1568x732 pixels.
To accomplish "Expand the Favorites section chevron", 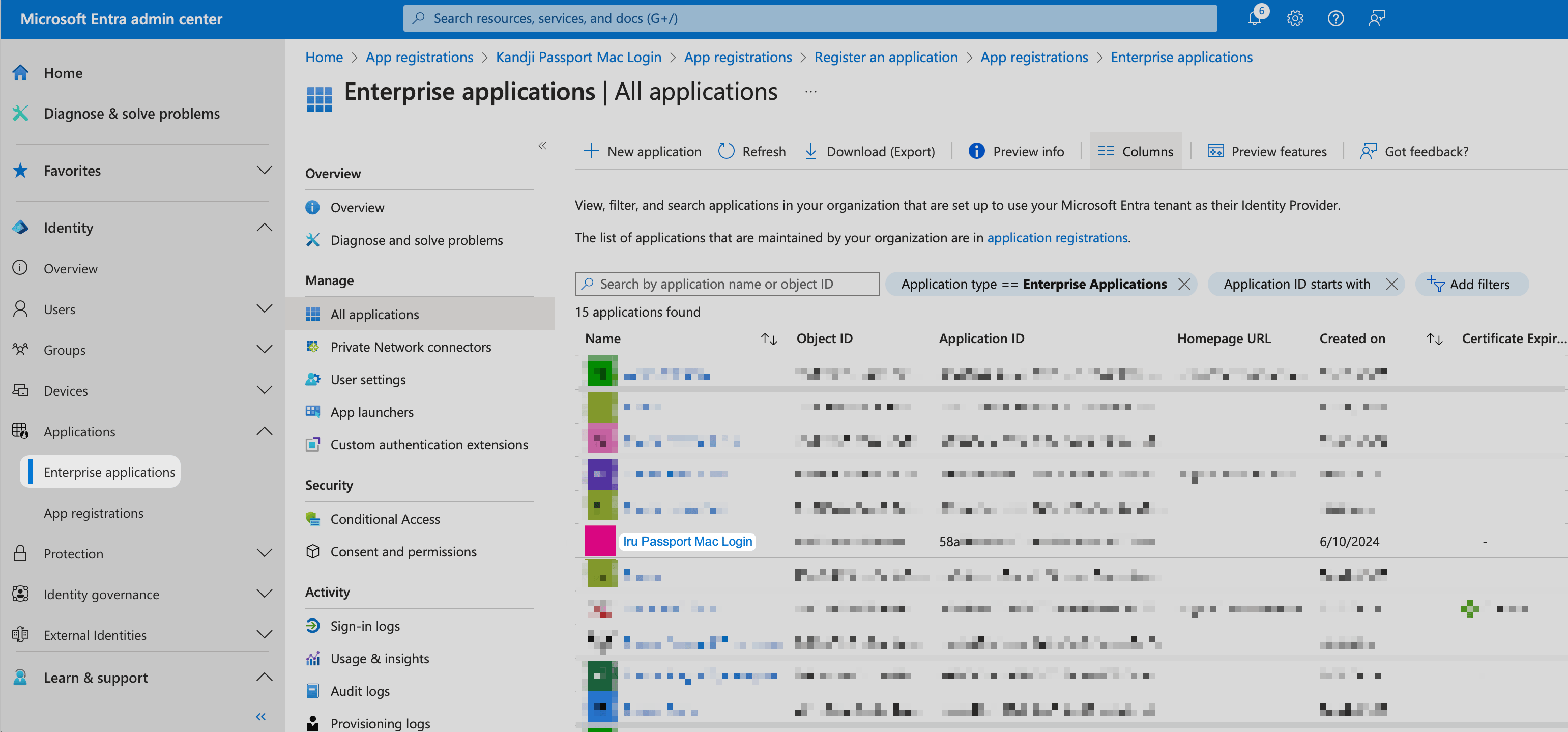I will (x=264, y=170).
